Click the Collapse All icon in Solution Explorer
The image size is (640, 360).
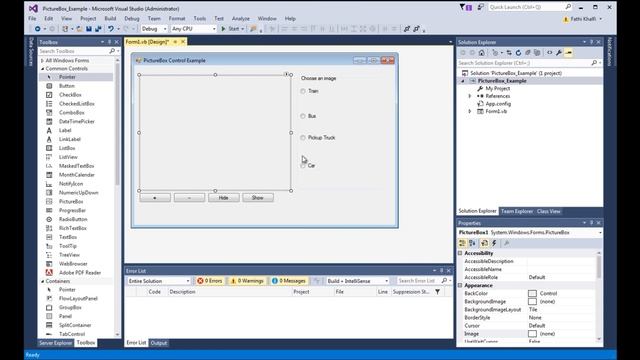point(527,53)
